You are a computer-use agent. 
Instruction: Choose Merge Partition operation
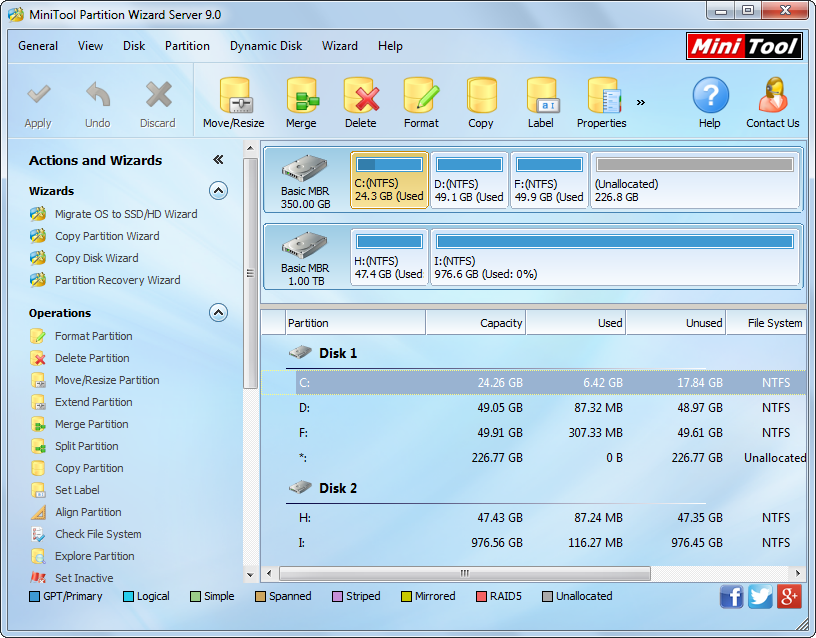(92, 424)
